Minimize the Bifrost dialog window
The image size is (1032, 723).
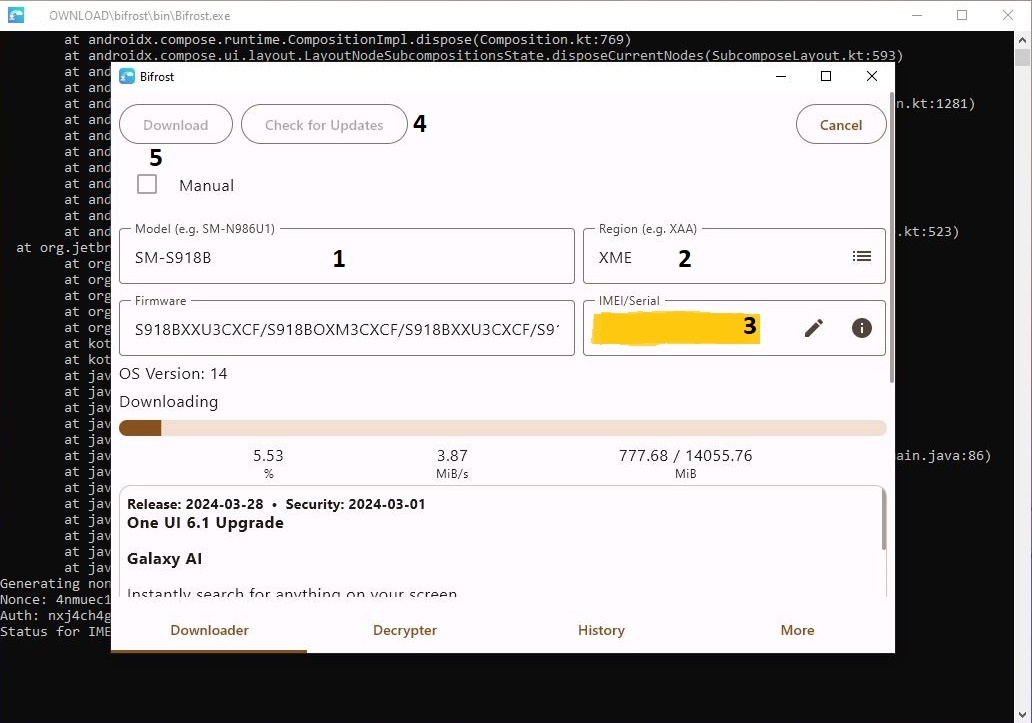pyautogui.click(x=781, y=76)
